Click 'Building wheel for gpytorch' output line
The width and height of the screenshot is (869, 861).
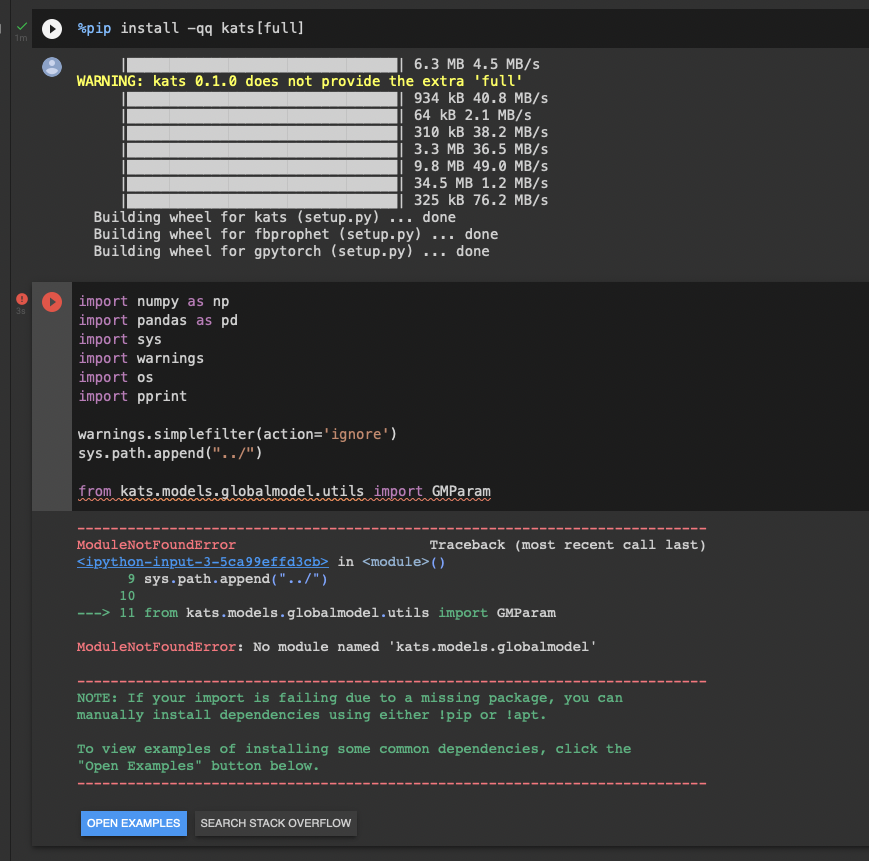coord(291,252)
